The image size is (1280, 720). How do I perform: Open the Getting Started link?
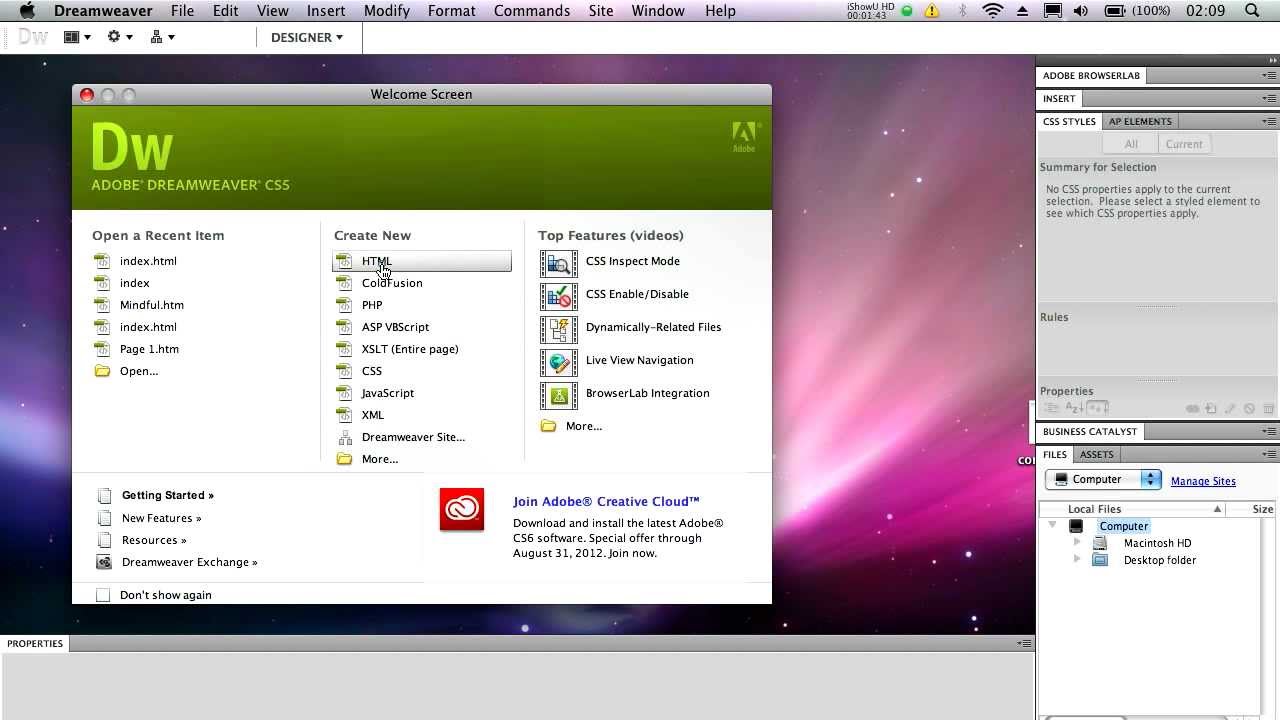point(168,495)
